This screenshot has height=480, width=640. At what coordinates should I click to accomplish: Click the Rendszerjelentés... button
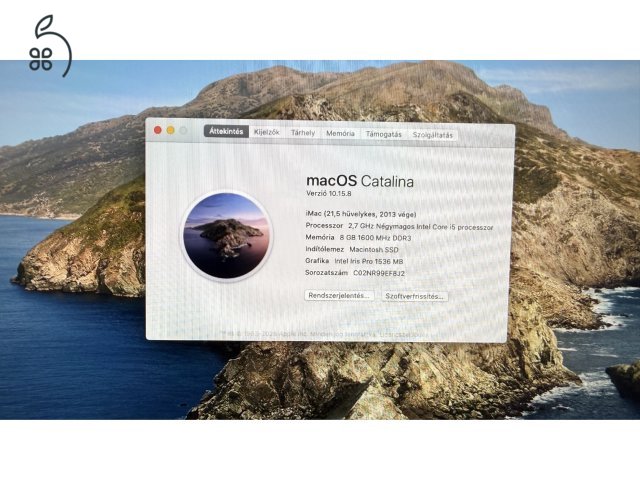pos(339,295)
